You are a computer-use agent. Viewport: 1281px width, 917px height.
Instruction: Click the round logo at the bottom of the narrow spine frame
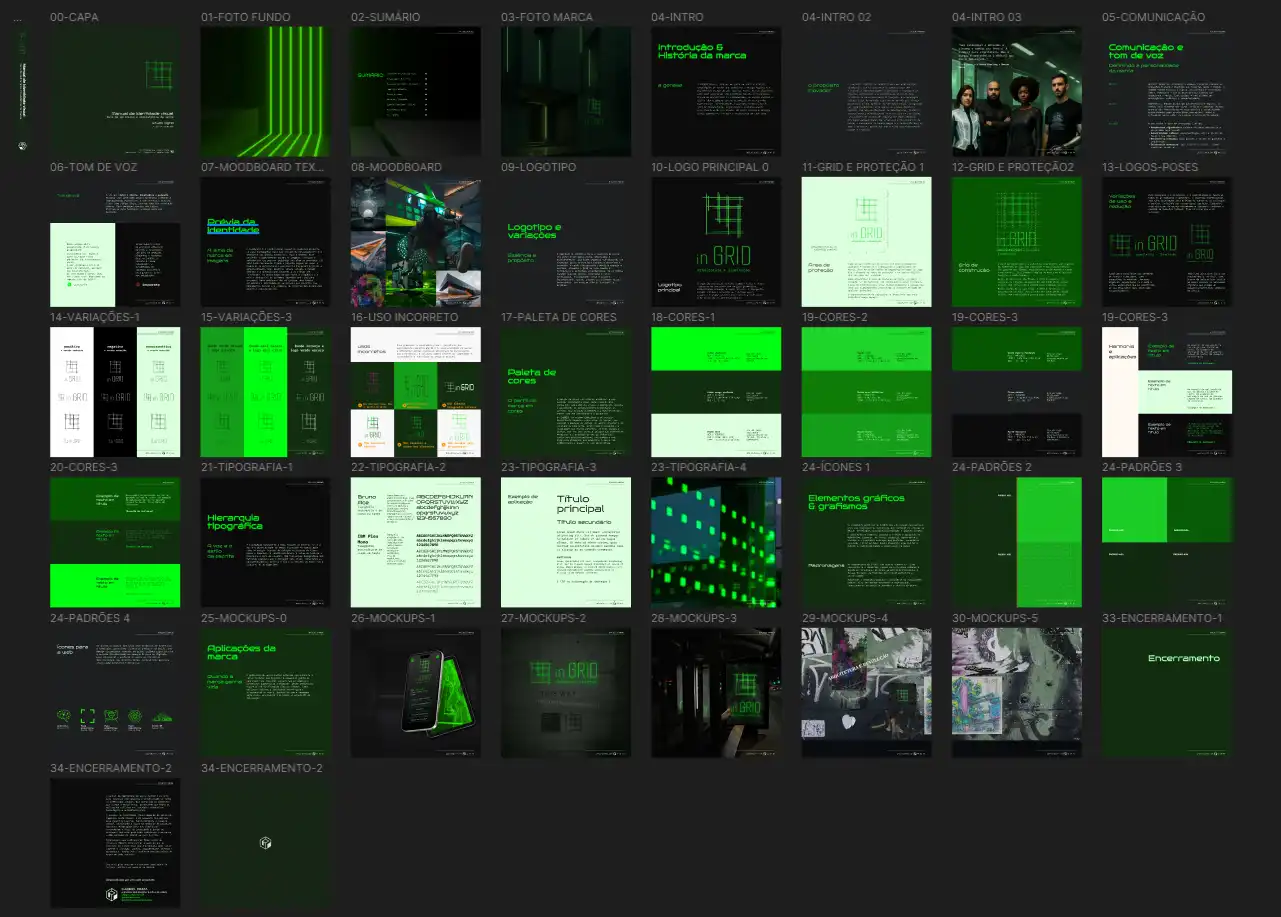tap(22, 145)
